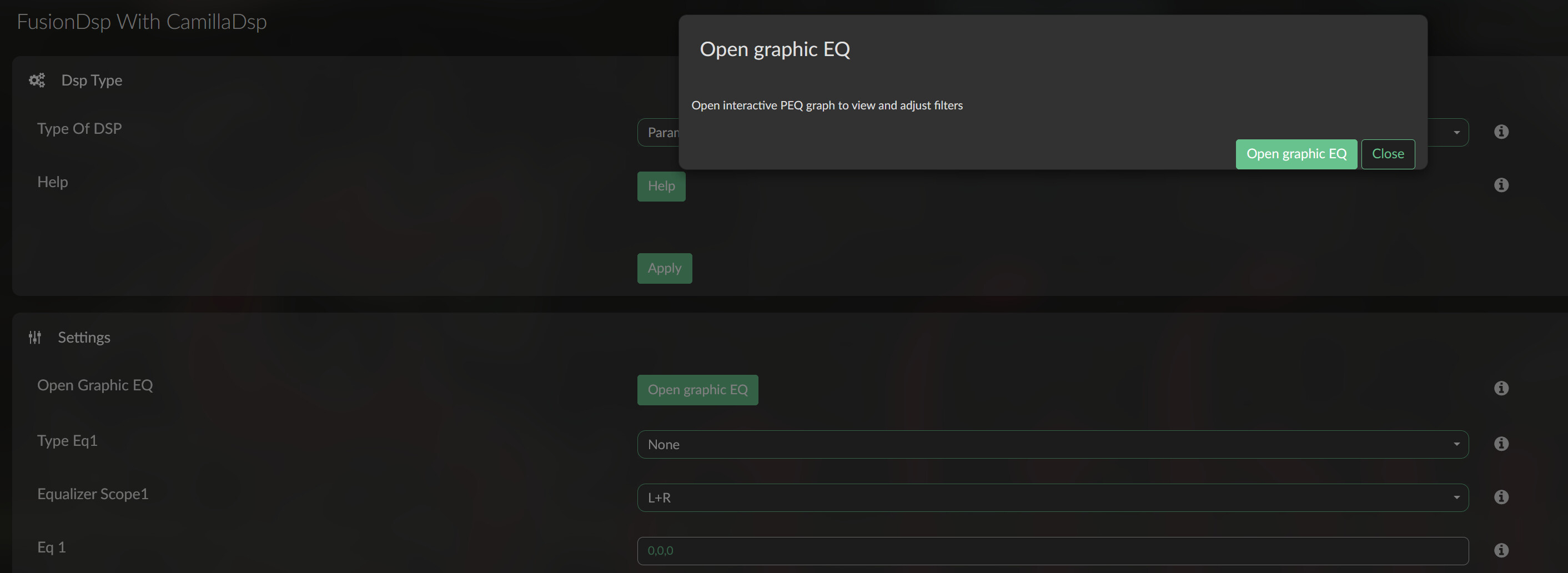
Task: Confirm Open graphic EQ in the dialog
Action: [1296, 154]
